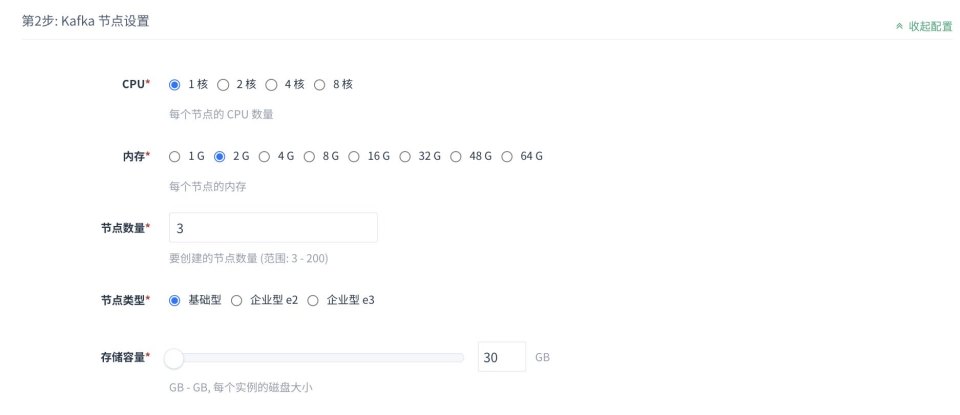The image size is (960, 415).
Task: Click the storage capacity GB input box
Action: pyautogui.click(x=501, y=357)
